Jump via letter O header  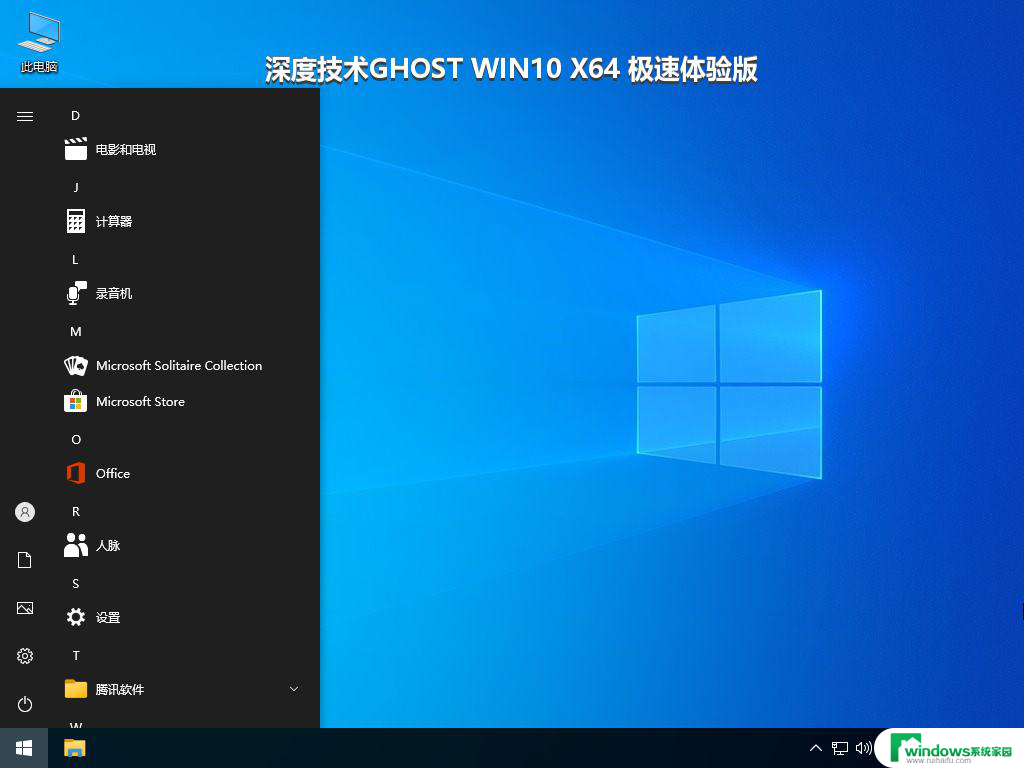[x=76, y=440]
